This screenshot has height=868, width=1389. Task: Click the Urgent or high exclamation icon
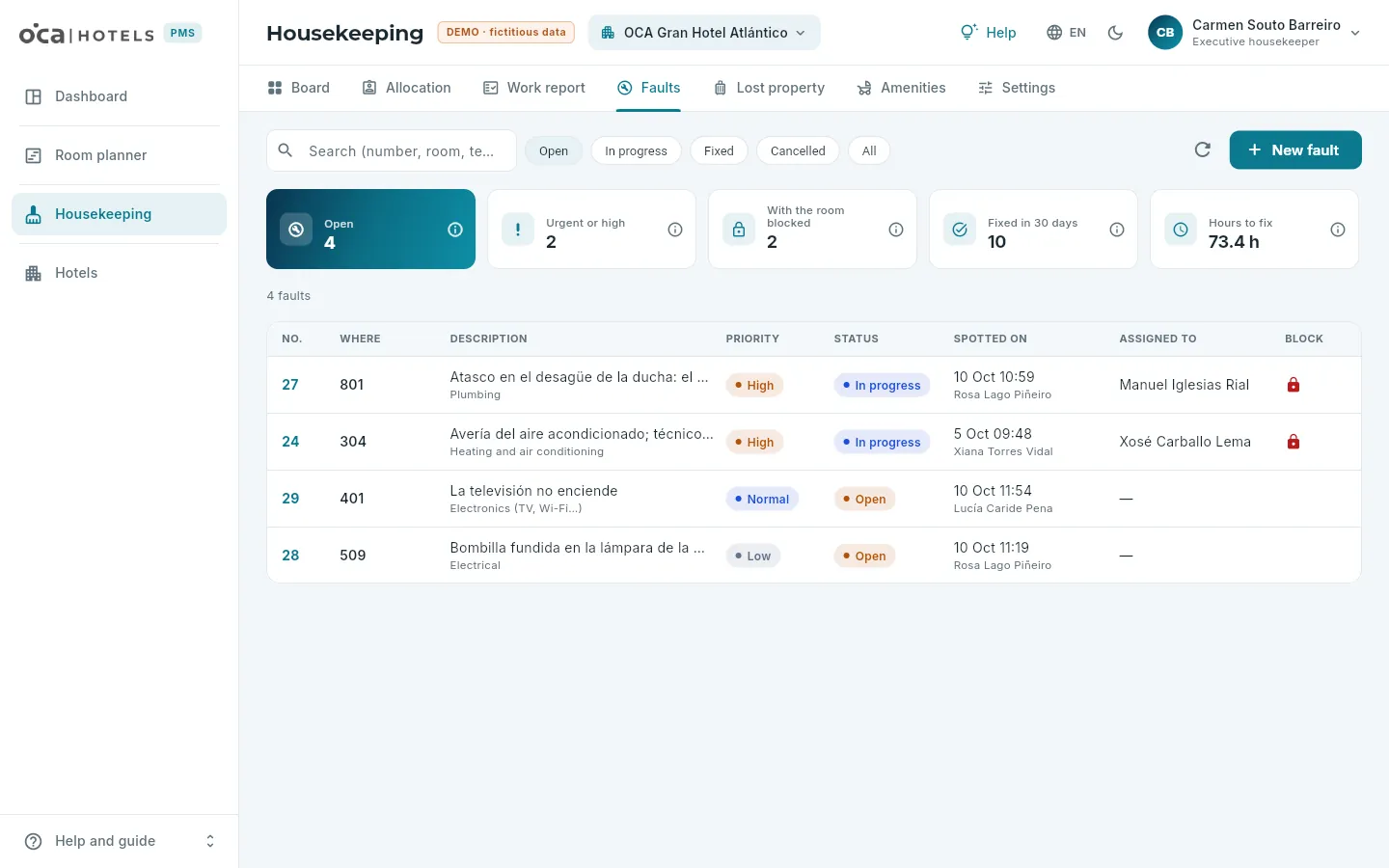tap(518, 230)
